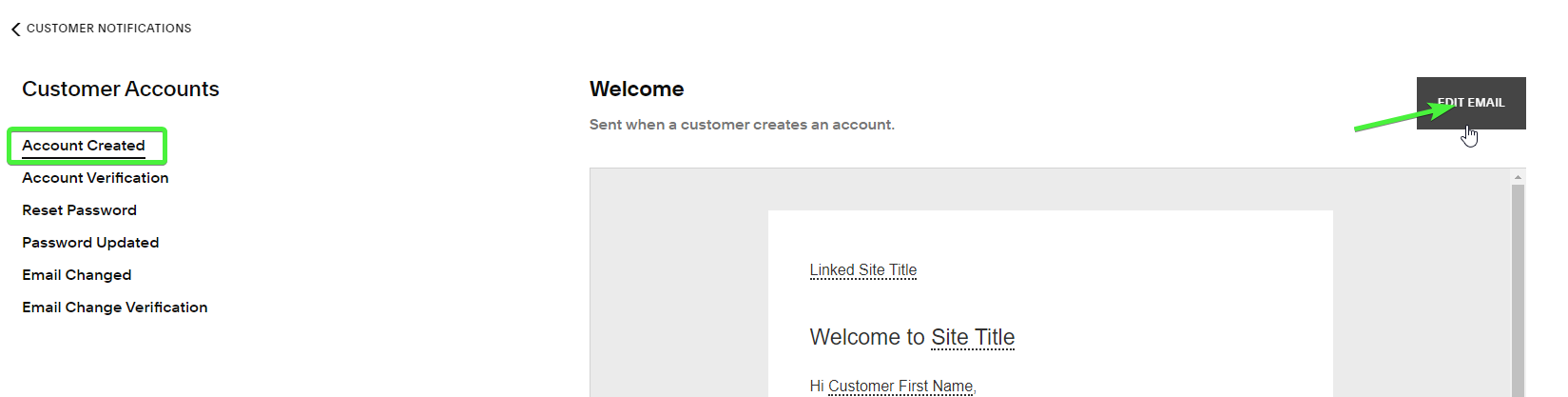Open the Email Change Verification notification
This screenshot has width=1568, height=397.
(115, 308)
